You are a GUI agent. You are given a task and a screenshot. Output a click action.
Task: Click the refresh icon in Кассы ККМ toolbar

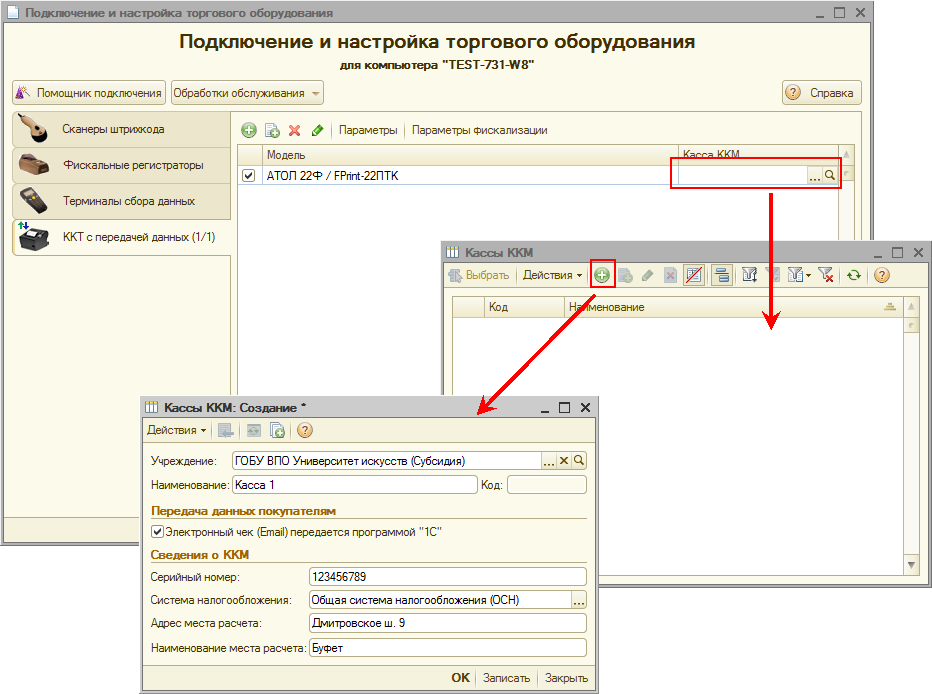(853, 275)
